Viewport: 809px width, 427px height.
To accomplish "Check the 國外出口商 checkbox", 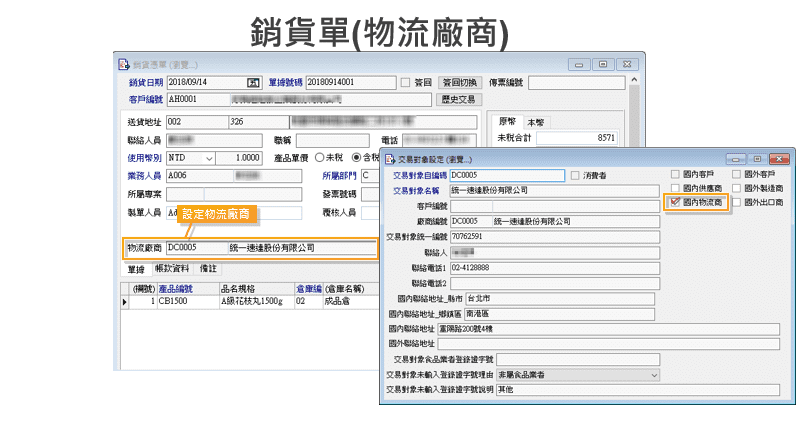I will click(736, 202).
